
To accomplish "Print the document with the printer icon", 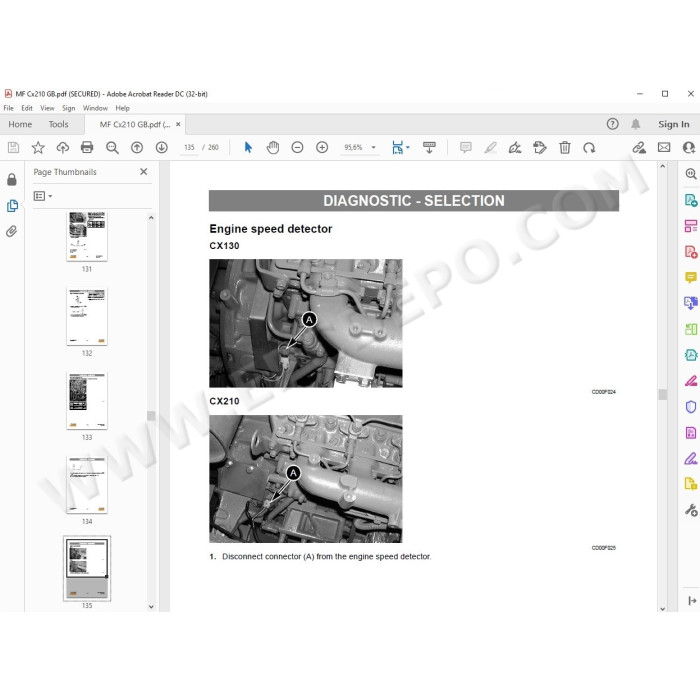I will [x=87, y=147].
